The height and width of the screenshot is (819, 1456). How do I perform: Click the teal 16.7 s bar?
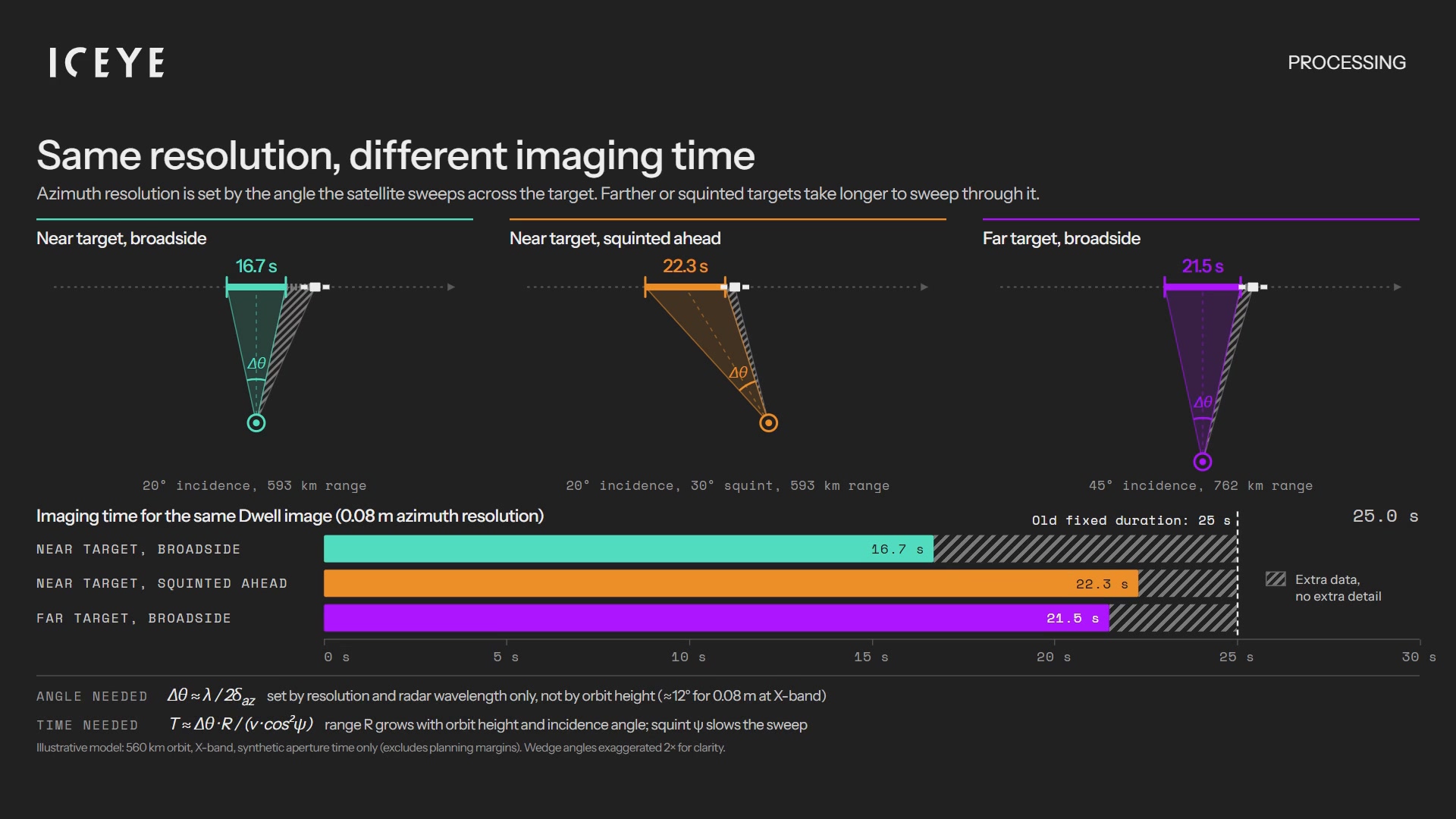coord(629,549)
